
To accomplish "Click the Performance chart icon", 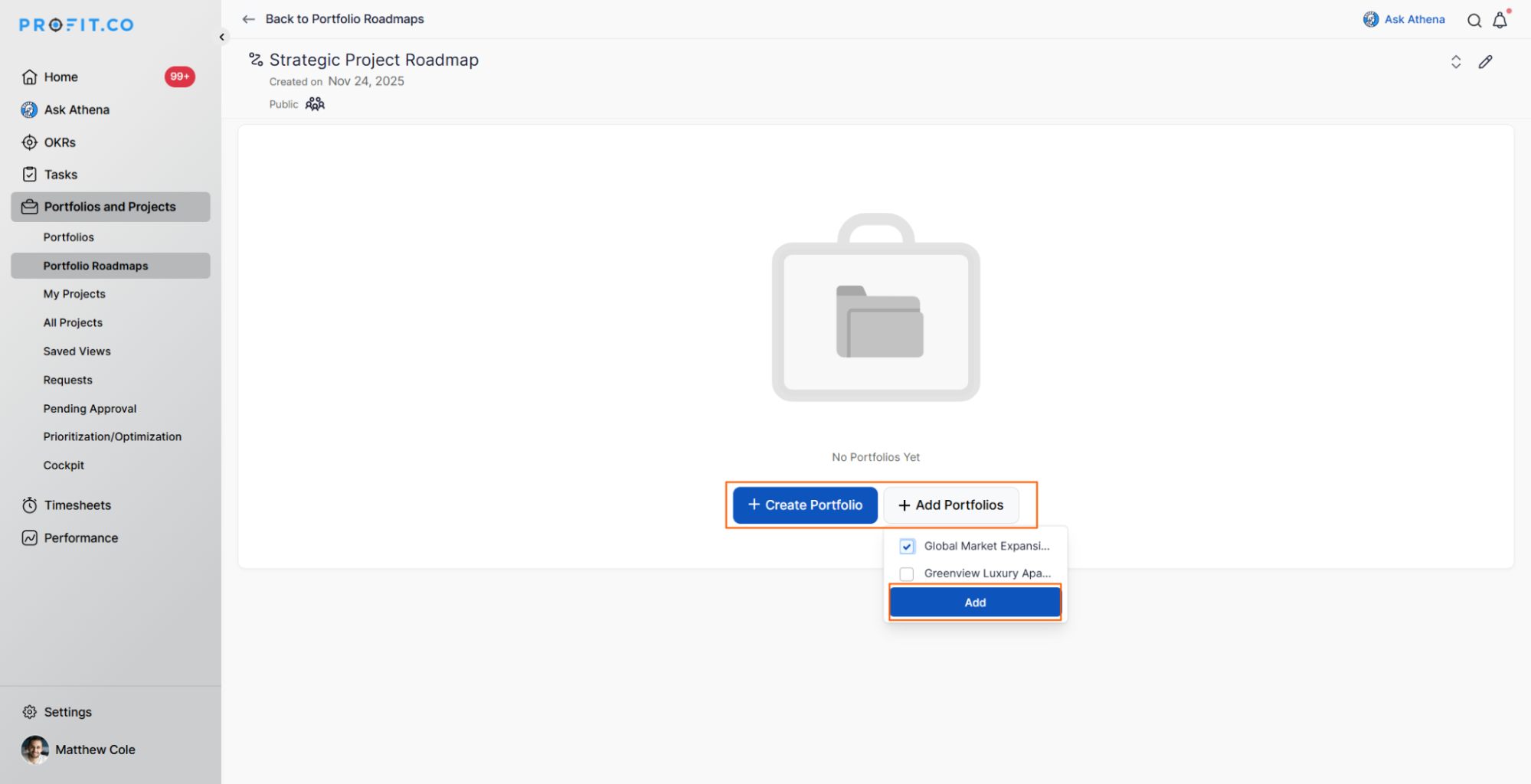I will [x=29, y=537].
